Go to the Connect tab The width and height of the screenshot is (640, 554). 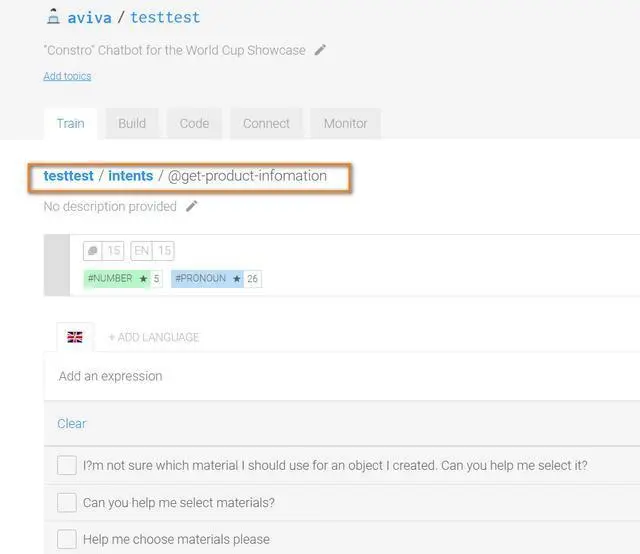click(x=266, y=123)
